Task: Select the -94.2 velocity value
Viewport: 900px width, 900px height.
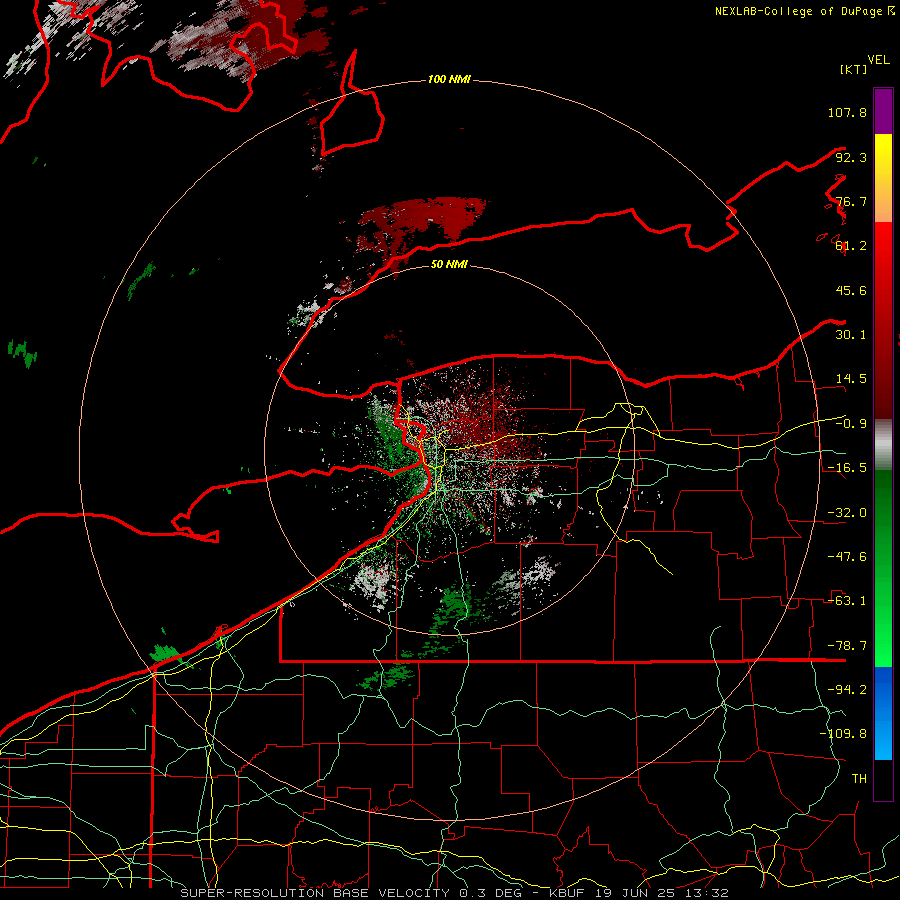Action: click(x=847, y=690)
